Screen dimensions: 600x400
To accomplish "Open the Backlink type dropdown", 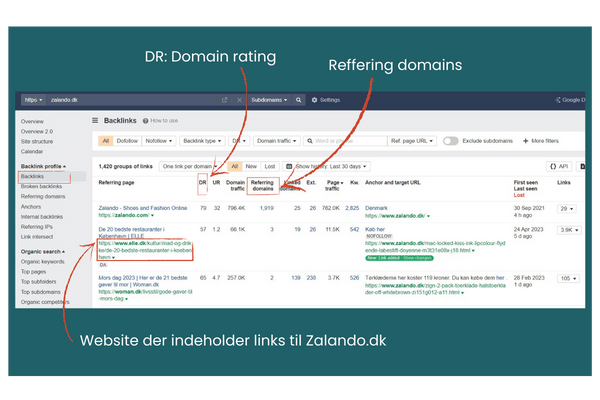I will click(202, 141).
